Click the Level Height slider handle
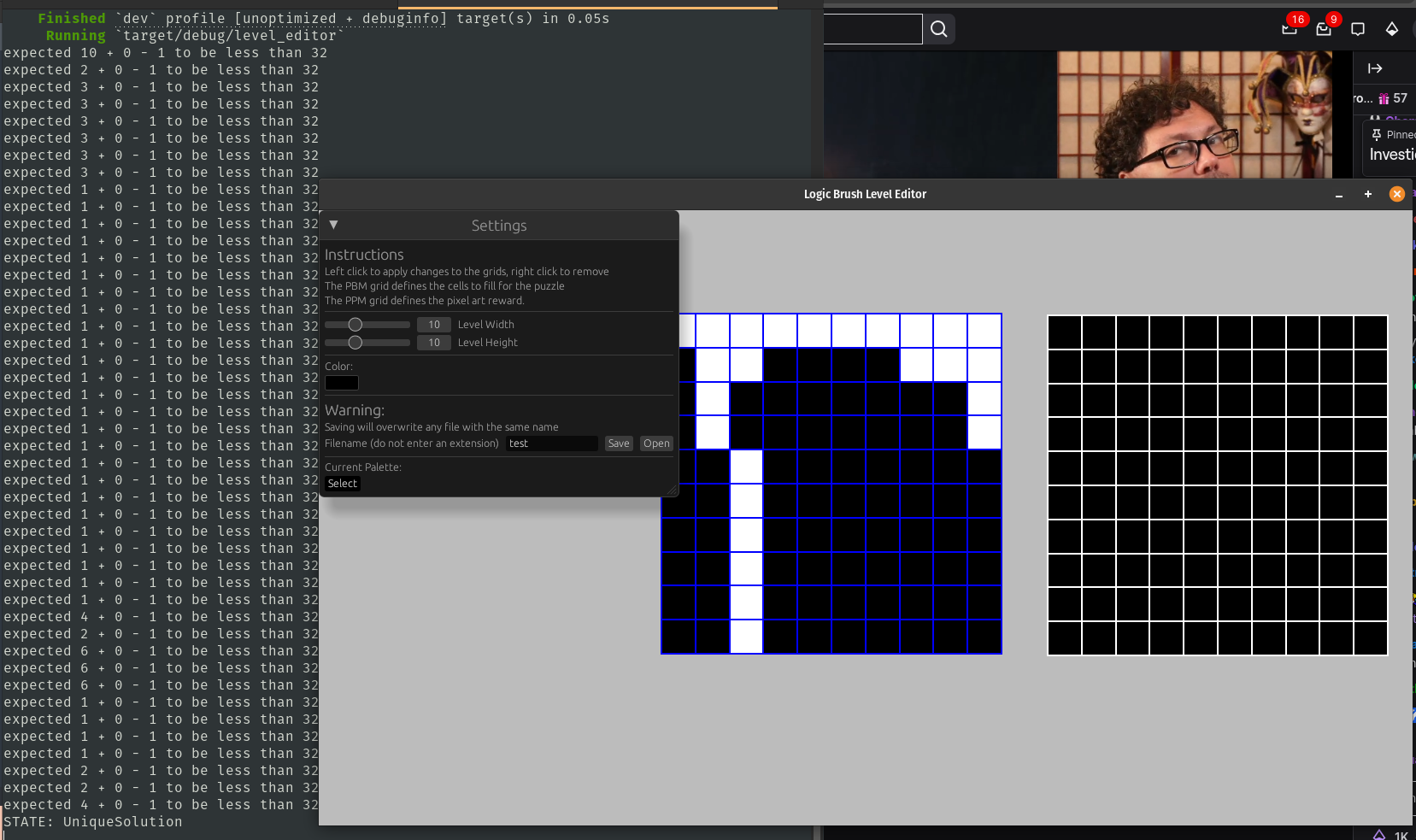This screenshot has height=840, width=1416. coord(355,343)
